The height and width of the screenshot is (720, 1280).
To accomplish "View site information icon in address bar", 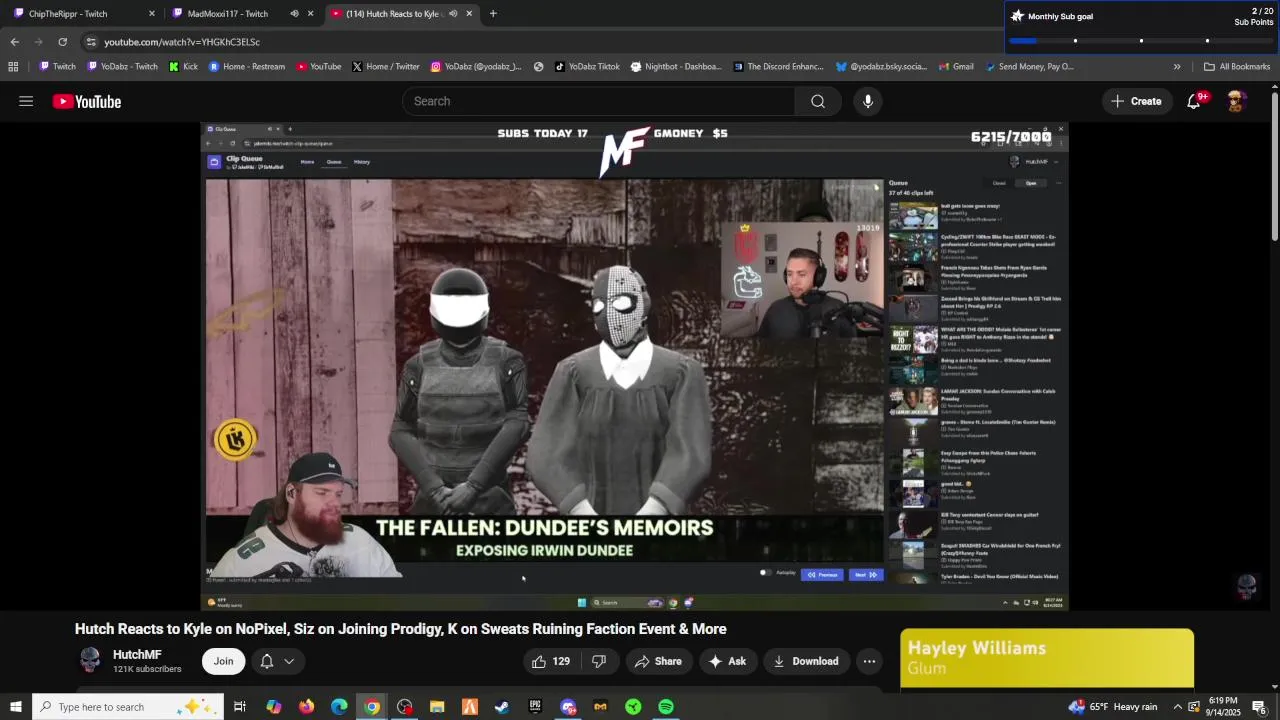I will tap(91, 42).
